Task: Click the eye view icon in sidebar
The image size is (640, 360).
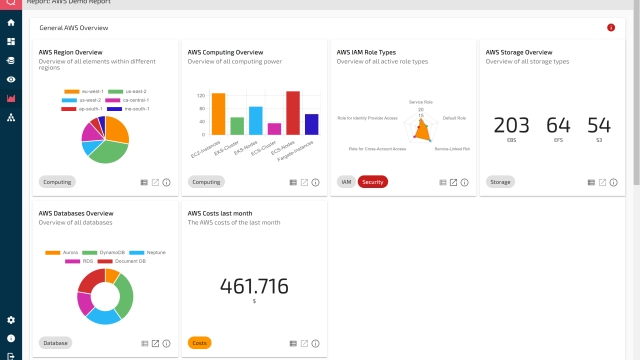Action: pyautogui.click(x=11, y=79)
